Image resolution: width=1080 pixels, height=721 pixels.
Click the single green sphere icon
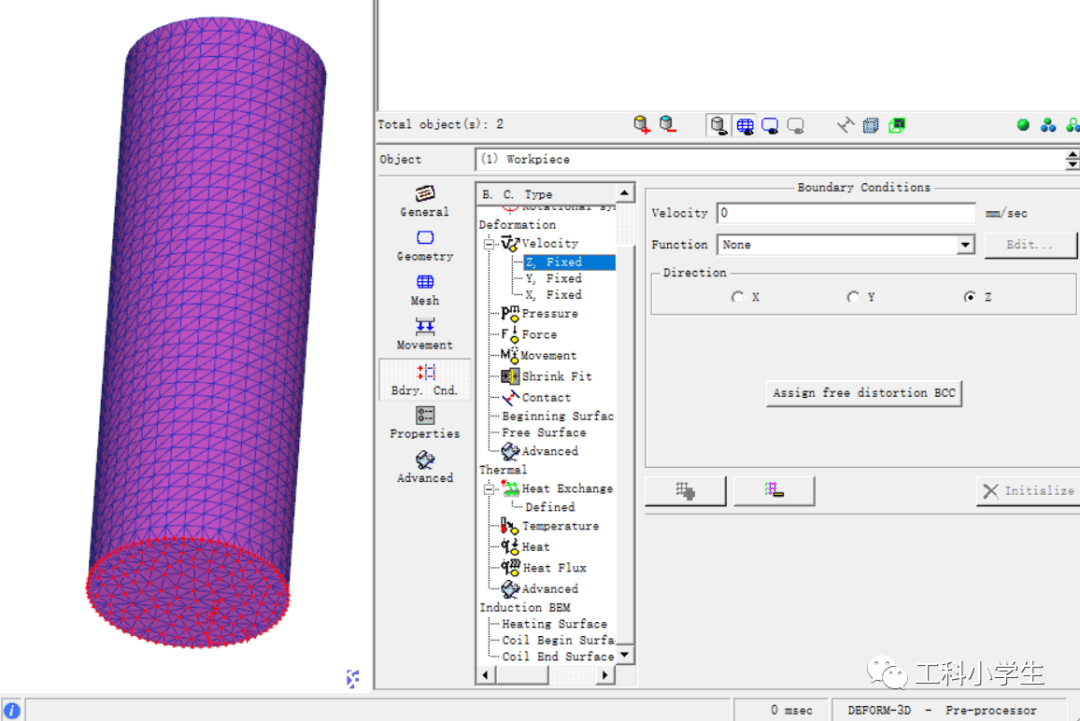(1023, 125)
